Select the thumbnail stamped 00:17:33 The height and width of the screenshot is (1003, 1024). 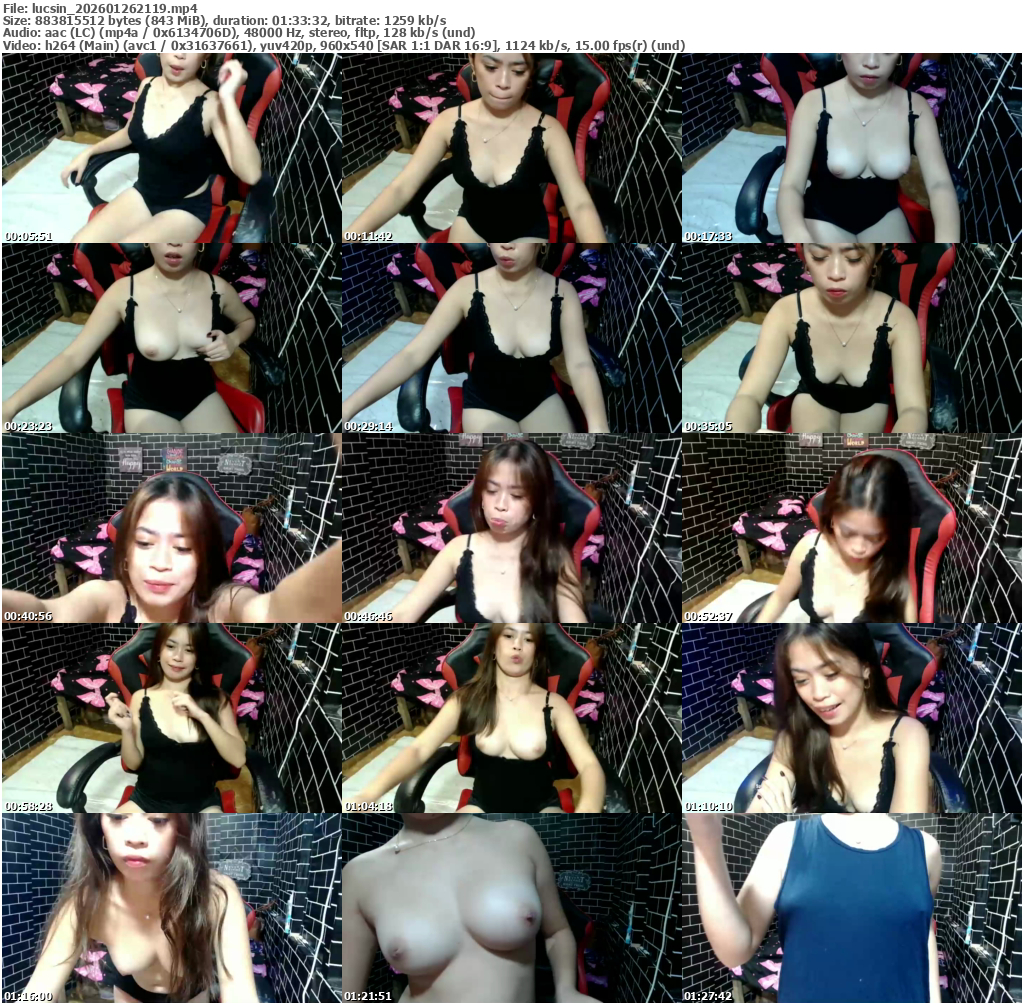852,148
